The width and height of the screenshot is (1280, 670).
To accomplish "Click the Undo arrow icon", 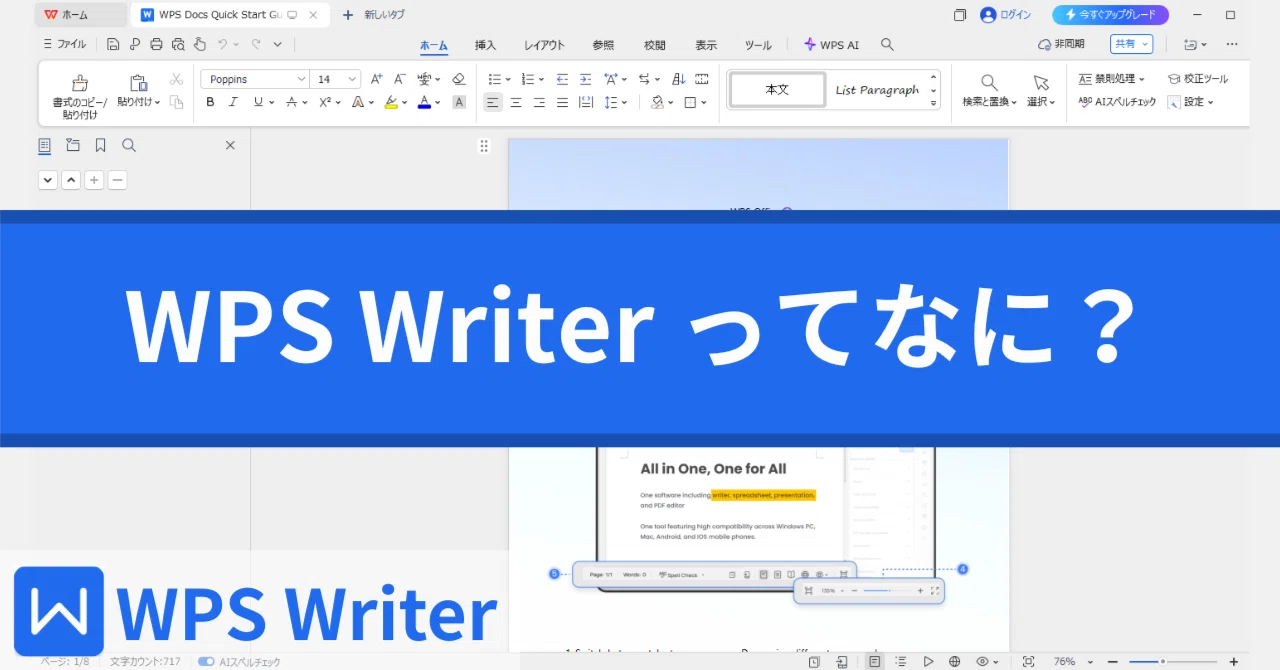I will click(223, 44).
